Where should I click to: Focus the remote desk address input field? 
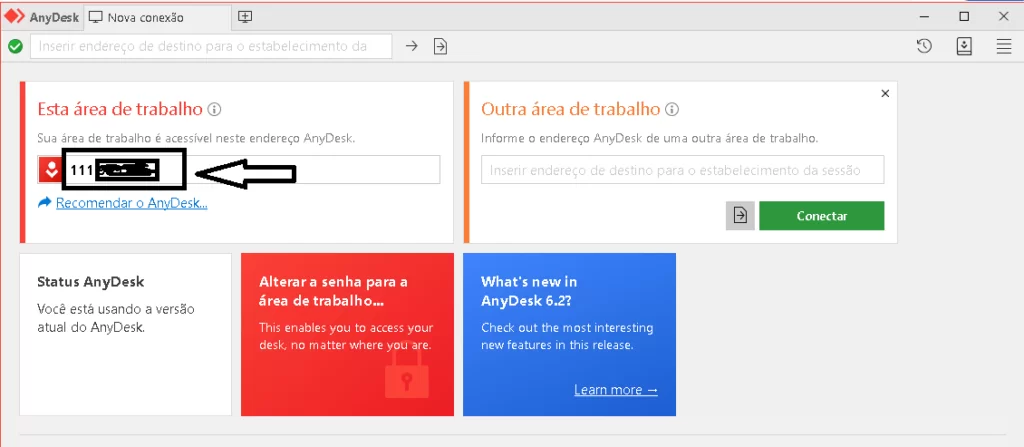coord(682,170)
